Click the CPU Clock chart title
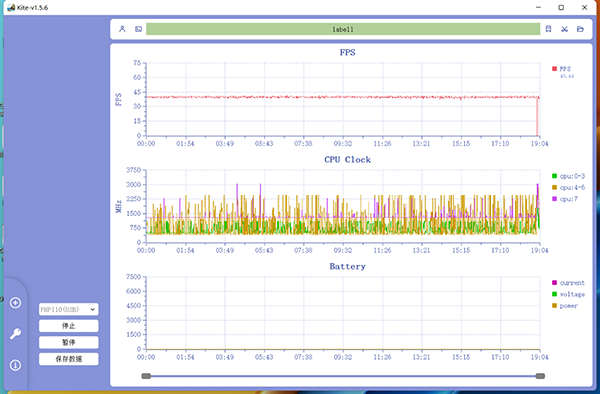 (x=347, y=160)
